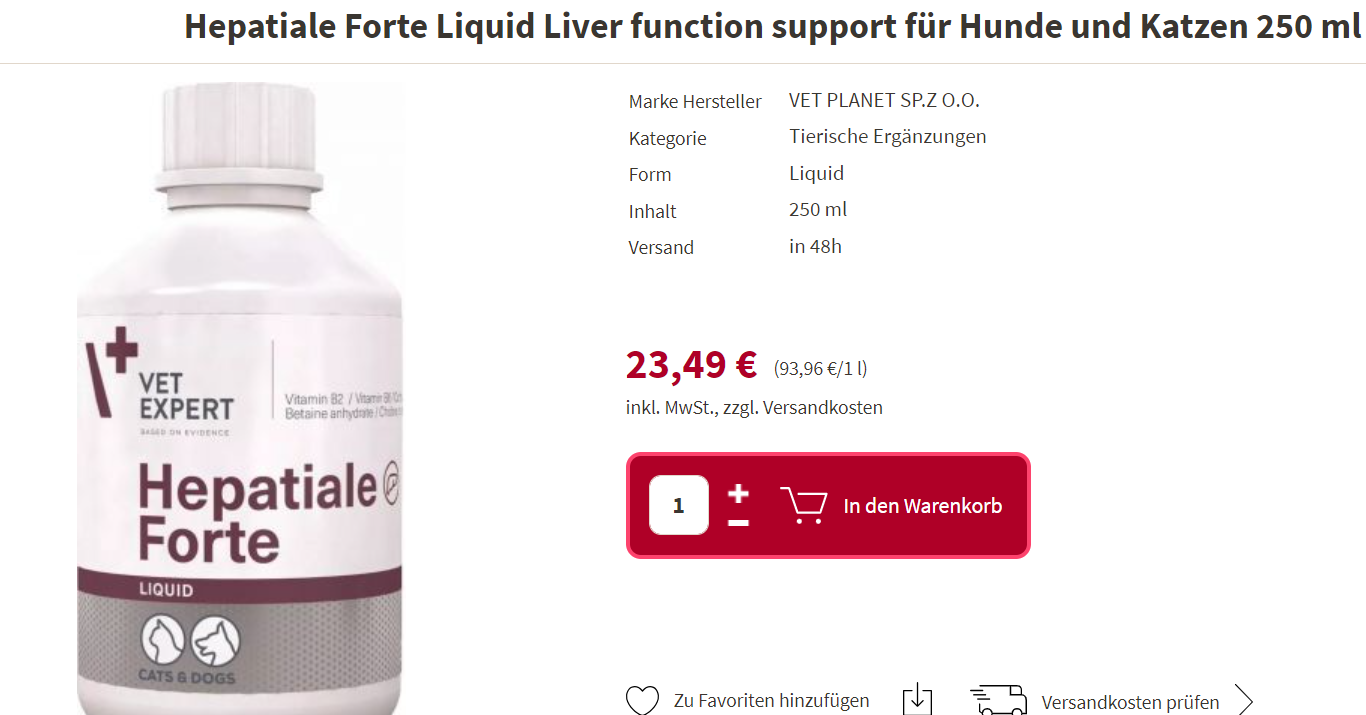Increase quantity with the plus sign
Image resolution: width=1366 pixels, height=715 pixels.
738,493
